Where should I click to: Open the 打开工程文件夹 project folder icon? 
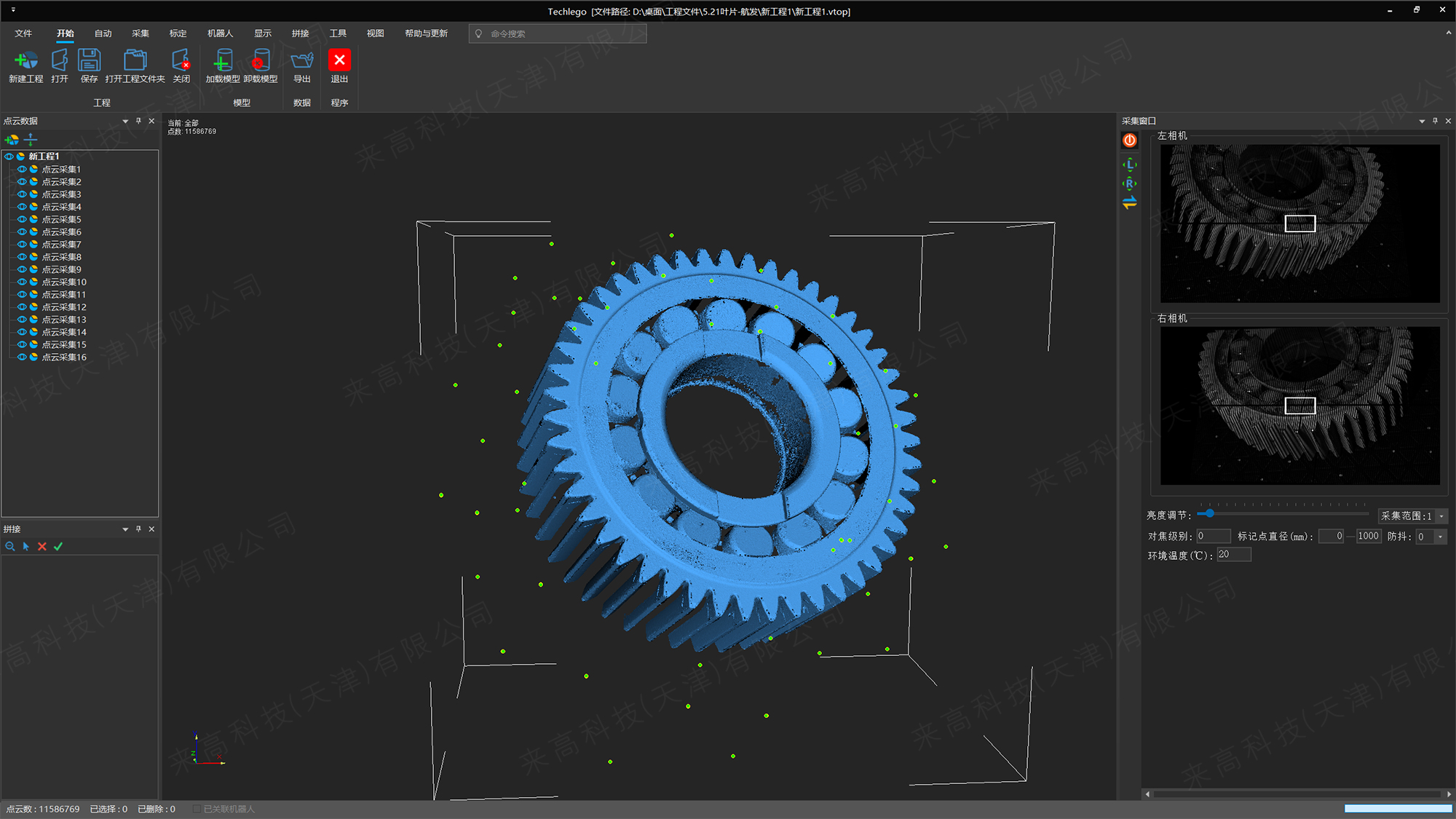click(x=135, y=60)
